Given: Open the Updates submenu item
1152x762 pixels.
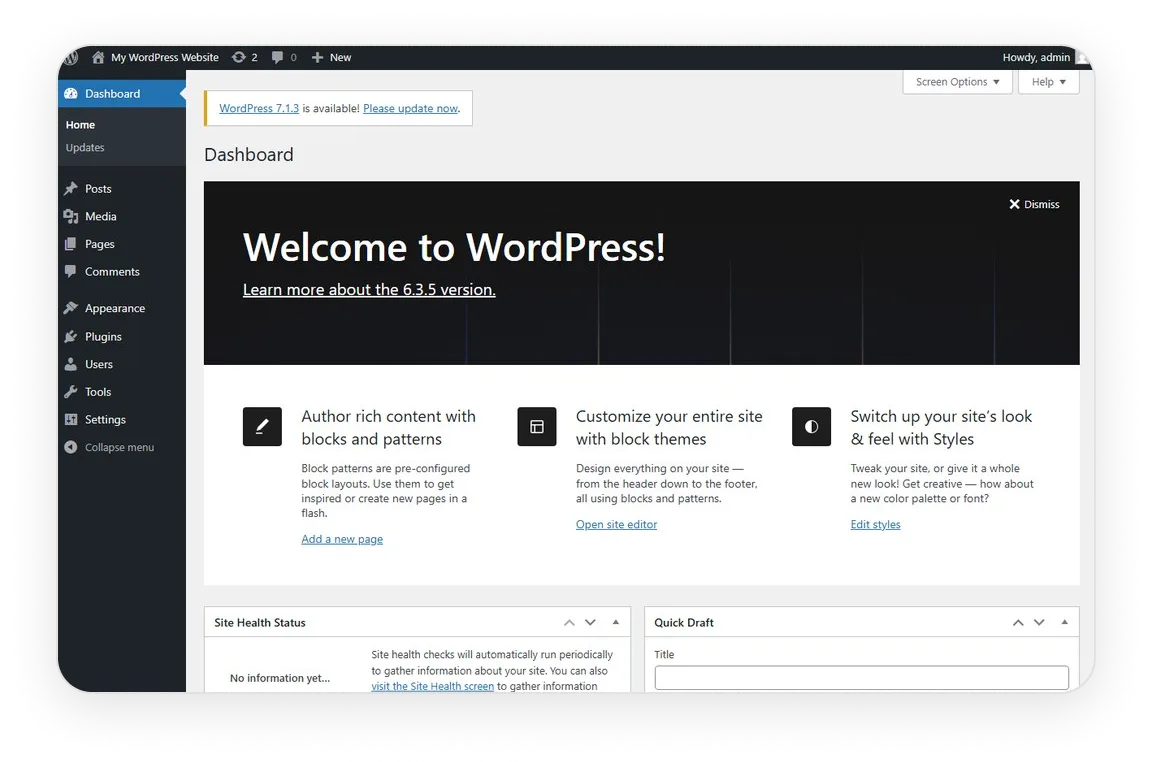Looking at the screenshot, I should [x=85, y=148].
